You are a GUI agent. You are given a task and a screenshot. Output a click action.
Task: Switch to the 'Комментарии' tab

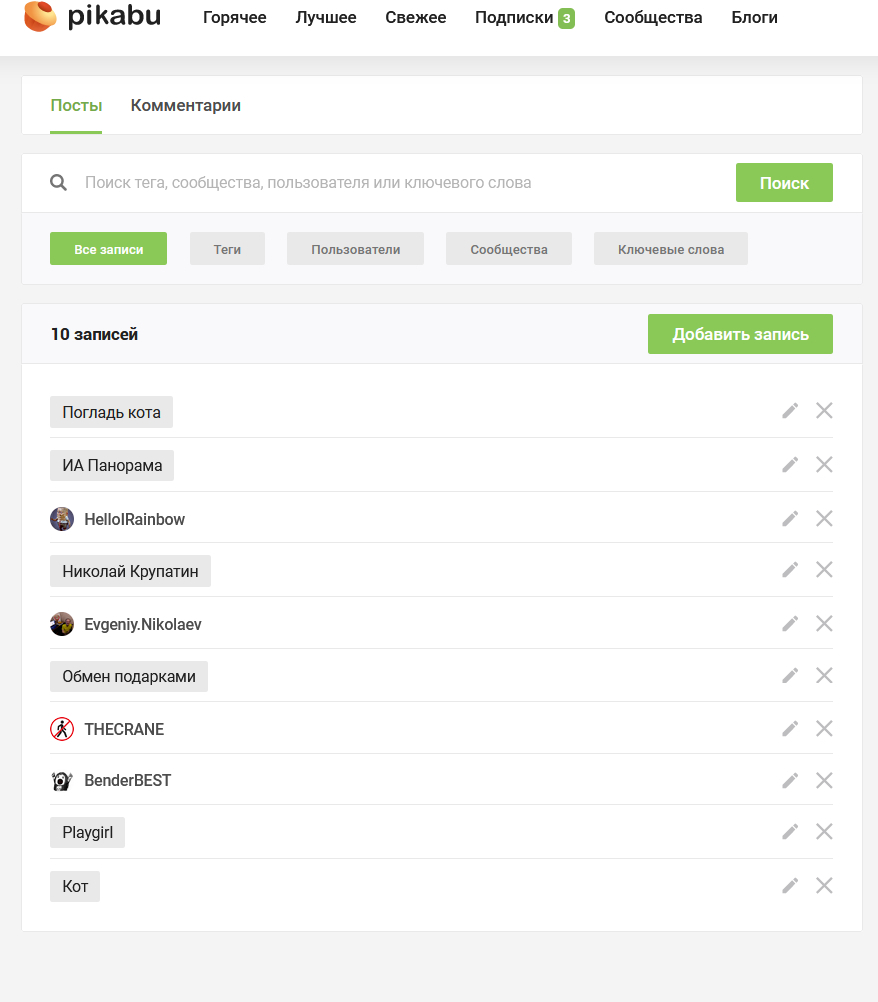point(185,105)
